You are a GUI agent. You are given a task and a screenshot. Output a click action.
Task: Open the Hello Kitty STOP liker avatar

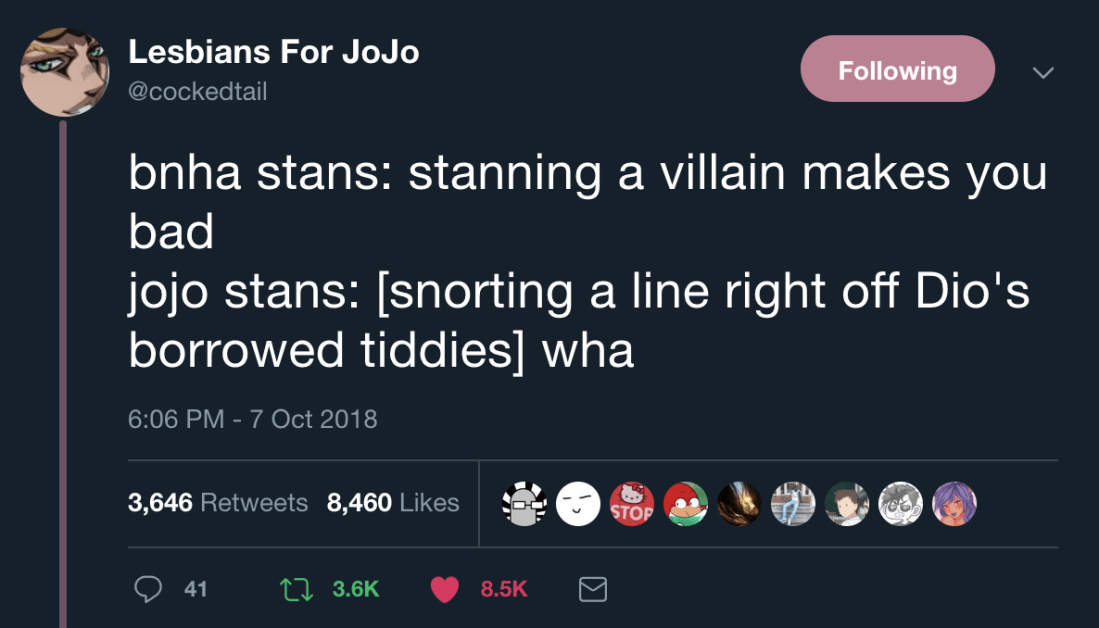(x=631, y=504)
